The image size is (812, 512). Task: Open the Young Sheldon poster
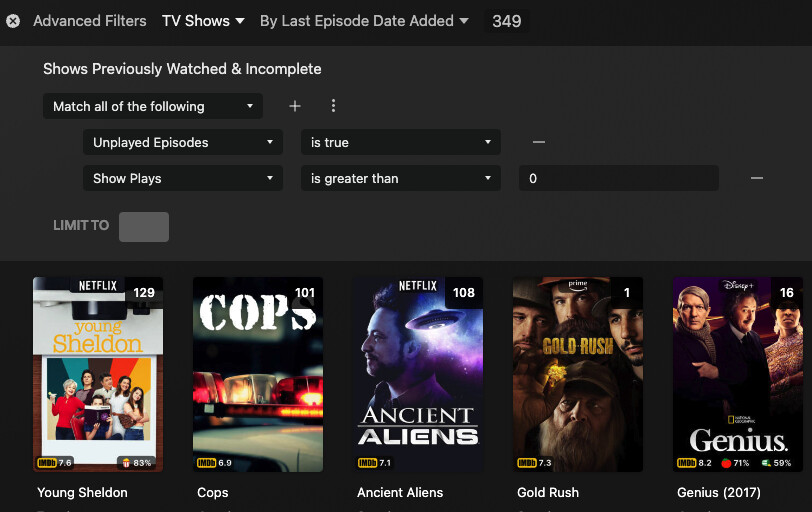coord(98,374)
